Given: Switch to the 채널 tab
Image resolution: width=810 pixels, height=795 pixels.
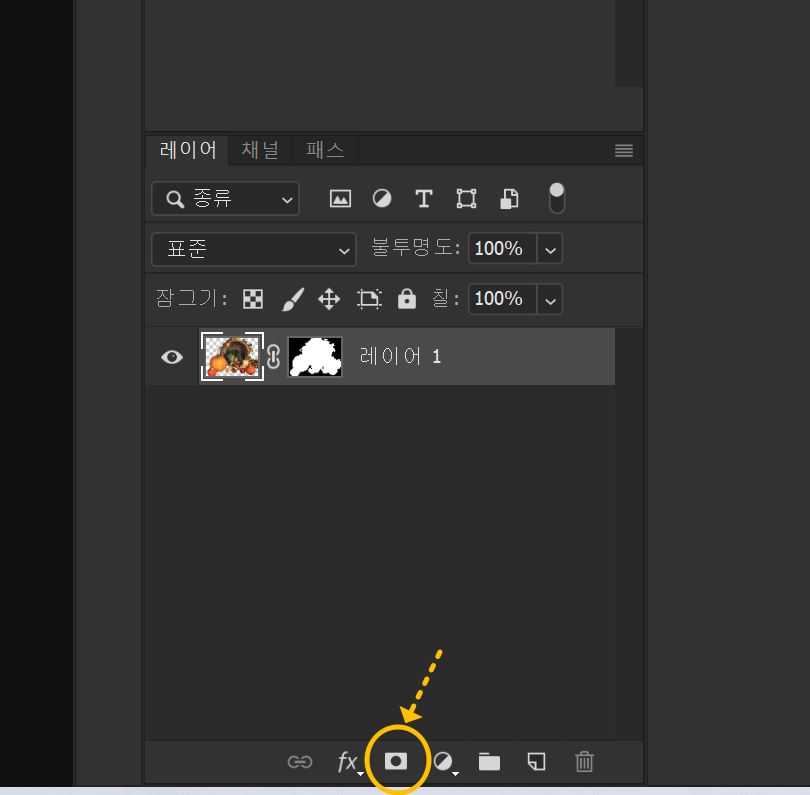Looking at the screenshot, I should tap(259, 150).
